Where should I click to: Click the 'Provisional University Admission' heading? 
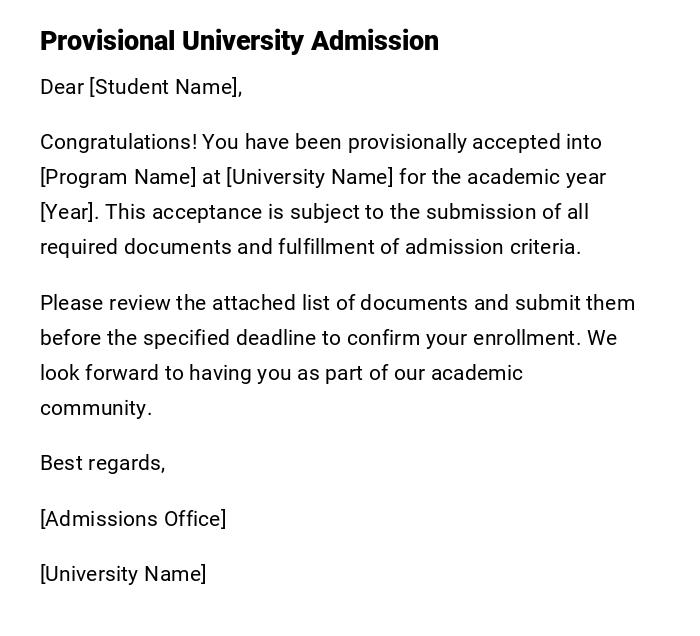coord(239,41)
